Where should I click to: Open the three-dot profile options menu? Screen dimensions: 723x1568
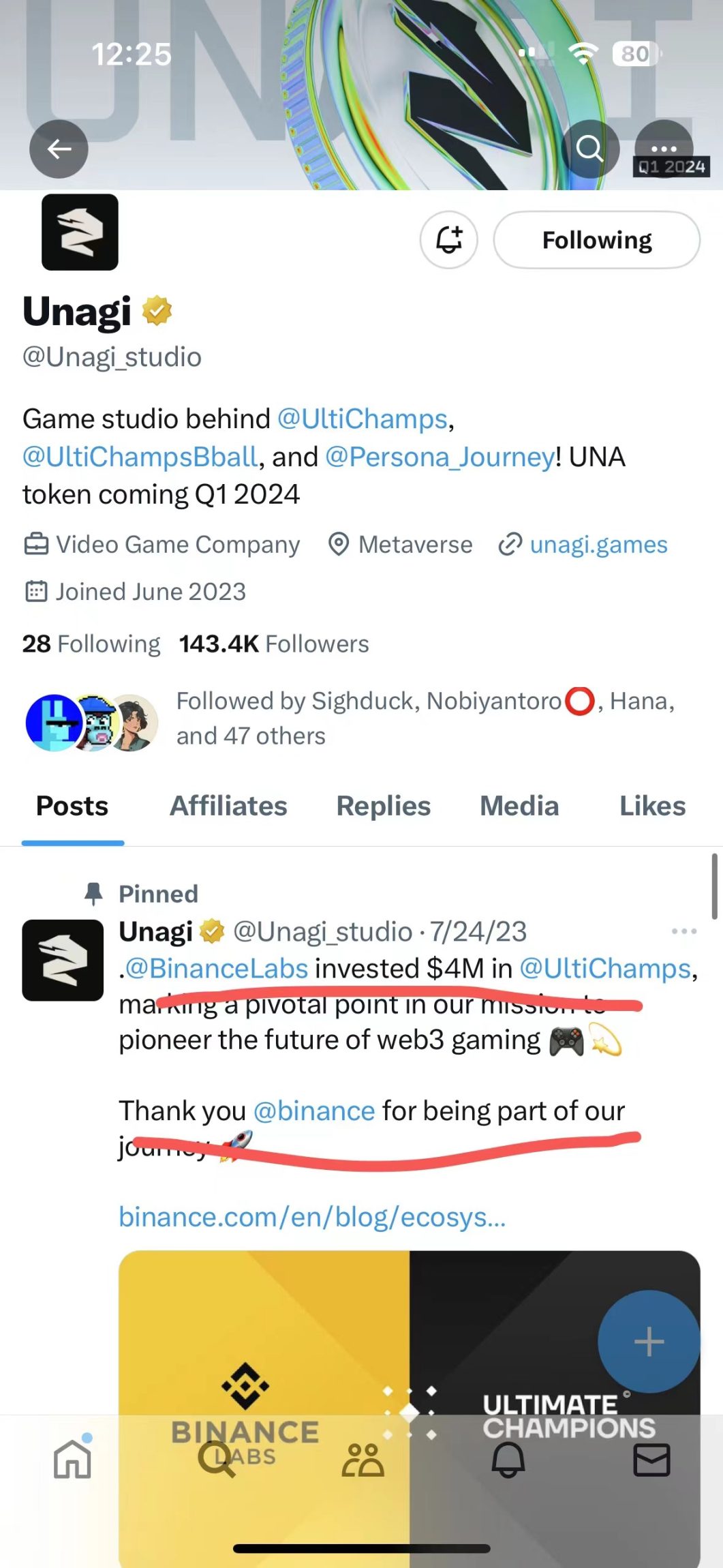(x=664, y=148)
